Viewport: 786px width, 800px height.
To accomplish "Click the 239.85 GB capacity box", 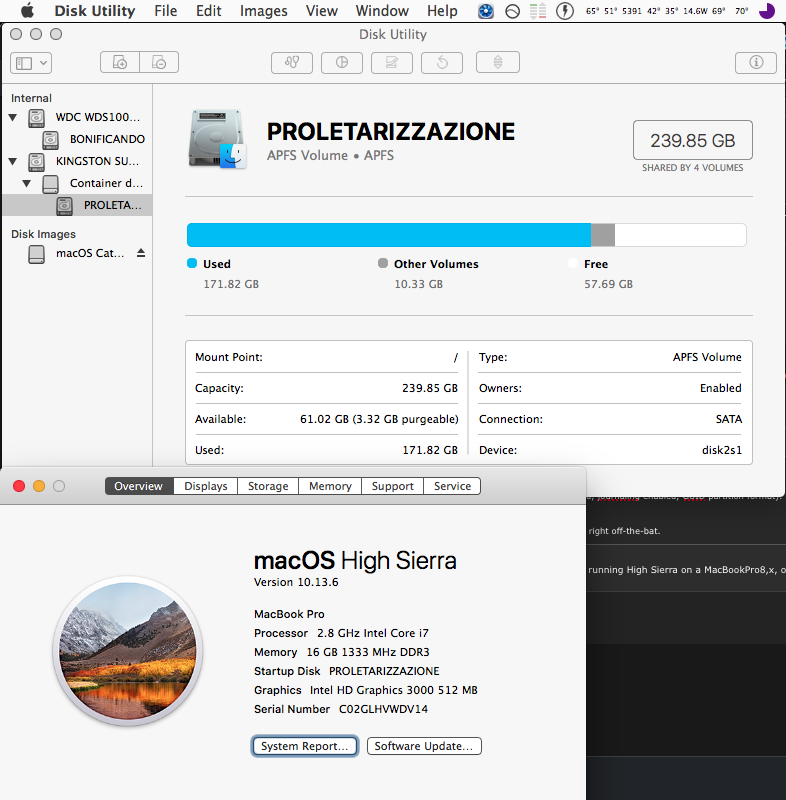I will (693, 140).
